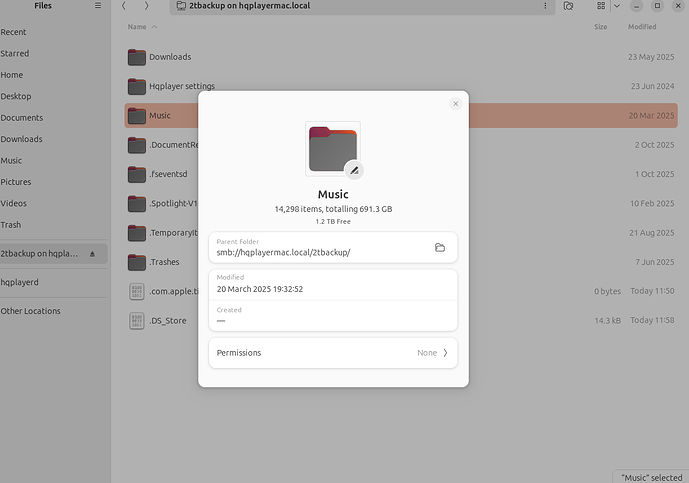Open Documents in the sidebar

[22, 118]
